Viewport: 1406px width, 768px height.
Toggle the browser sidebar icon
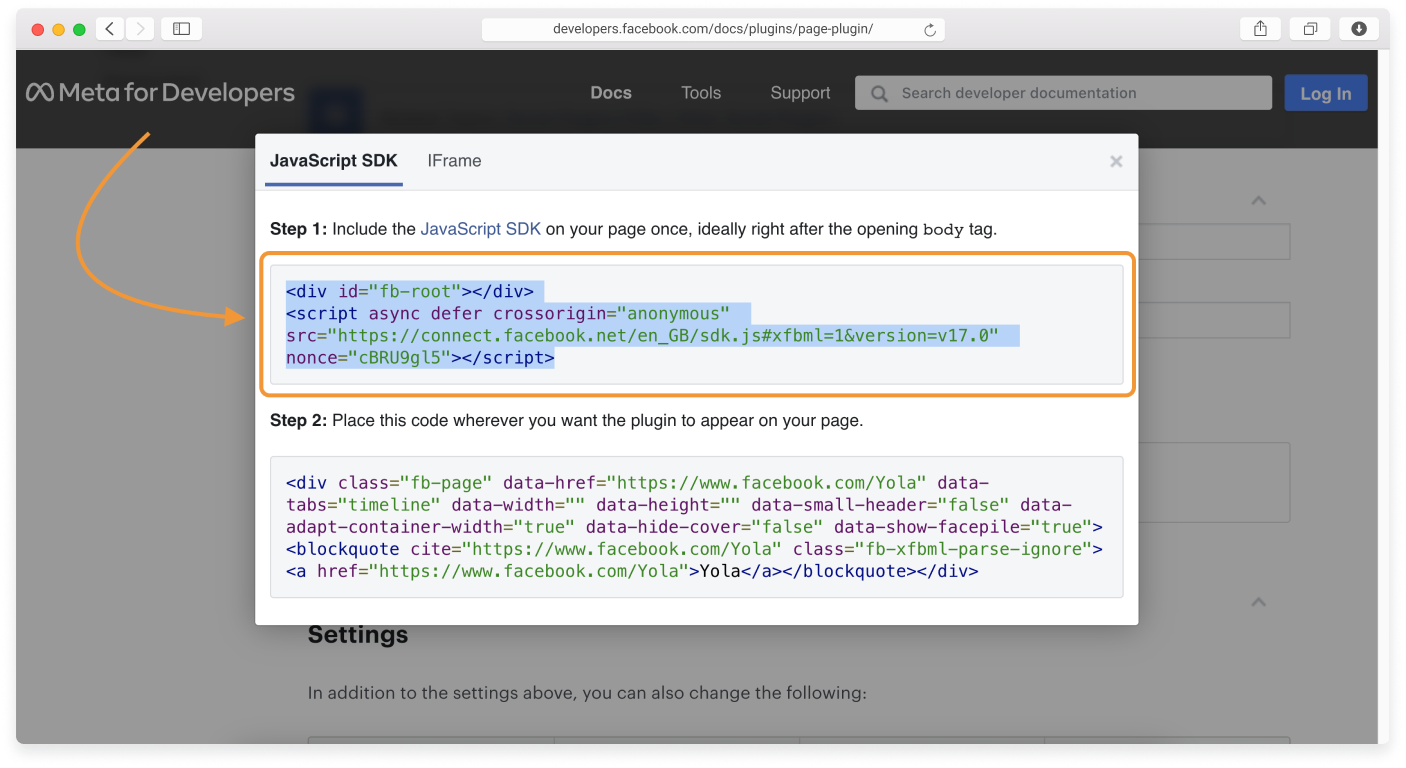coord(181,28)
